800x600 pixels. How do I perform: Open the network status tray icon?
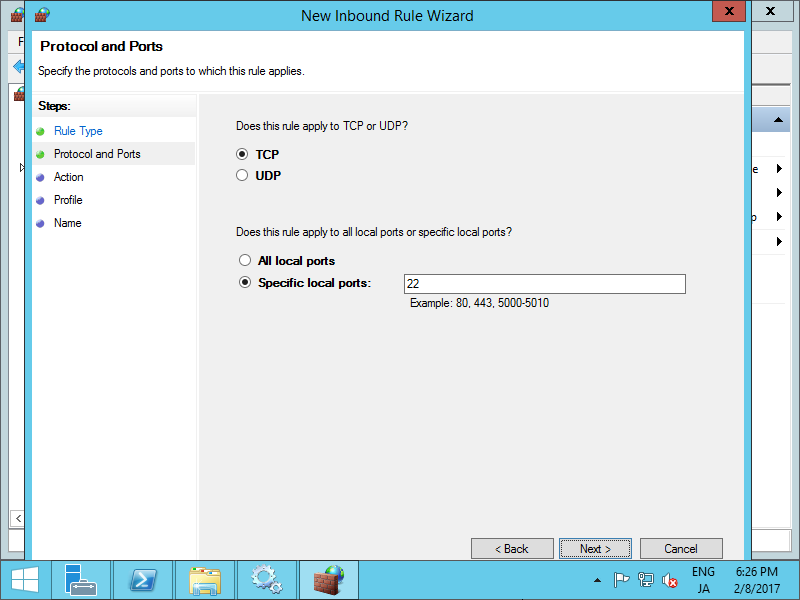(645, 578)
